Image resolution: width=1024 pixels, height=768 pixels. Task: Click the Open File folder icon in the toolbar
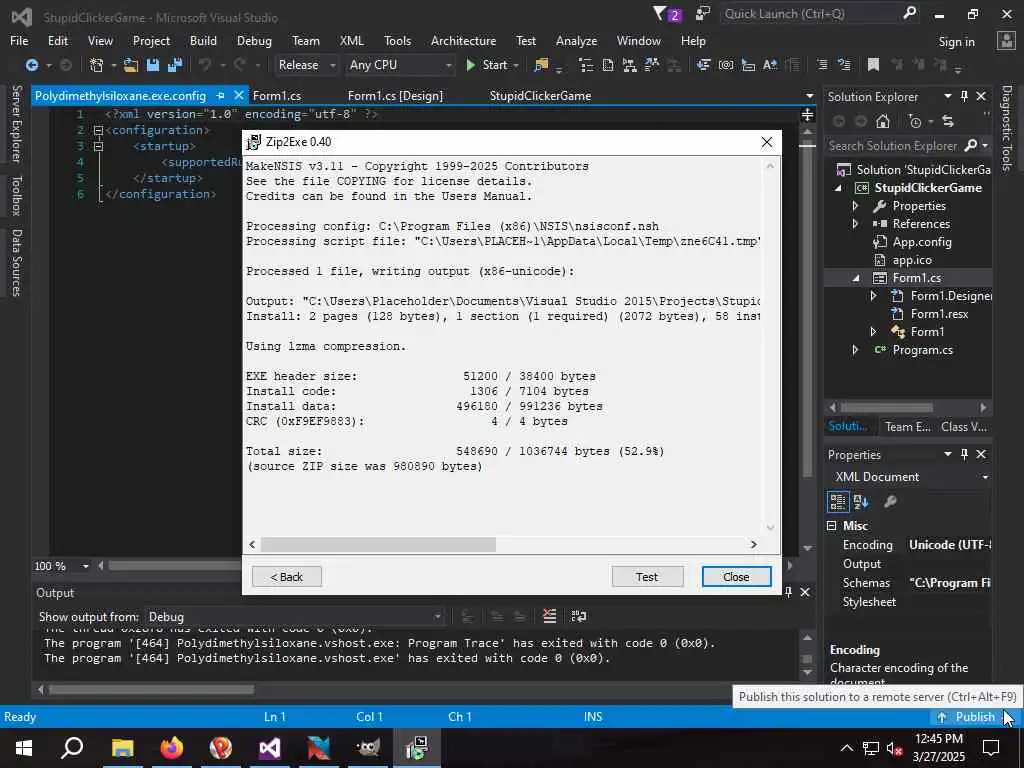click(131, 65)
